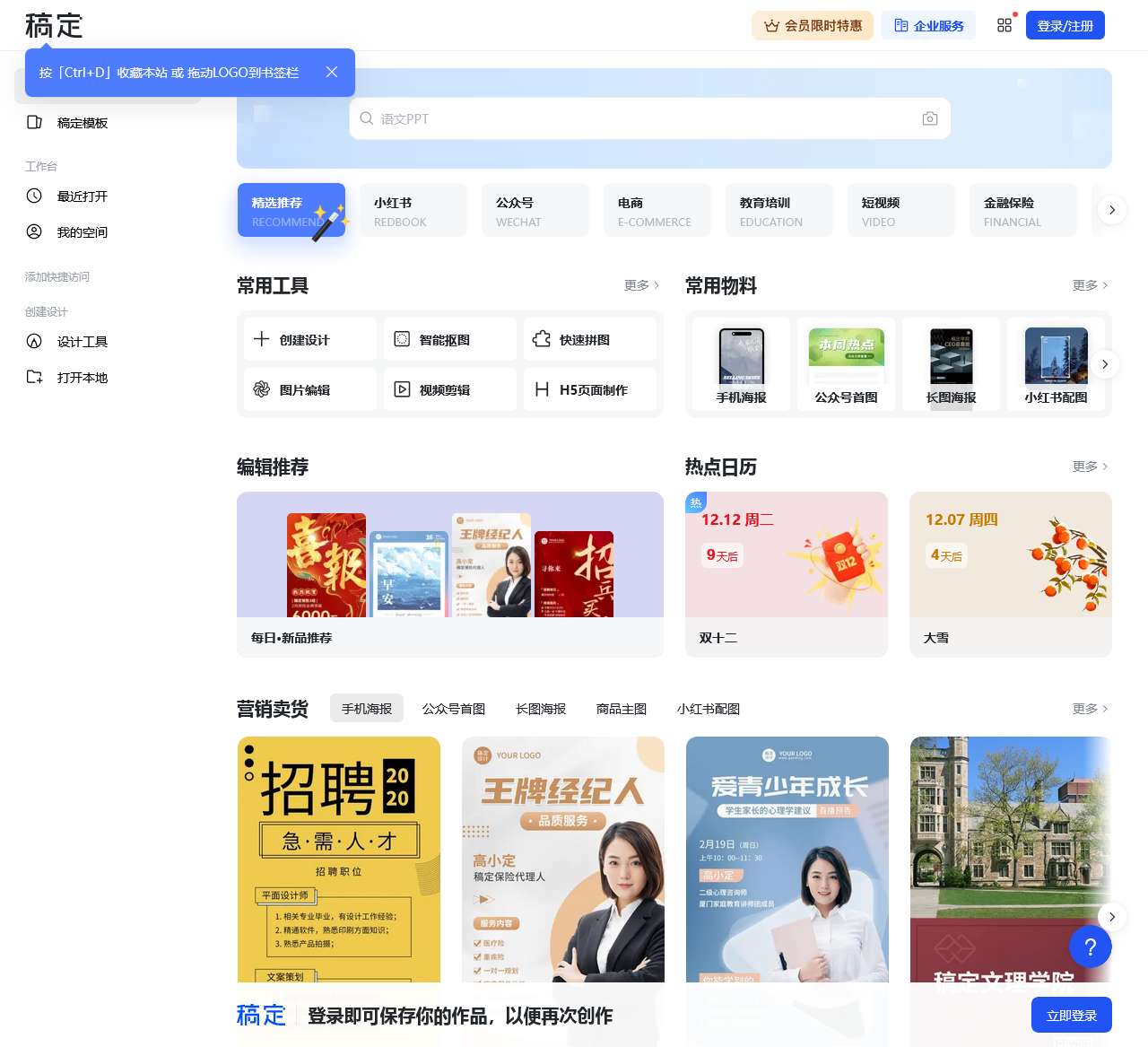Click the blue help question mark button
Image resolution: width=1148 pixels, height=1047 pixels.
(x=1090, y=947)
